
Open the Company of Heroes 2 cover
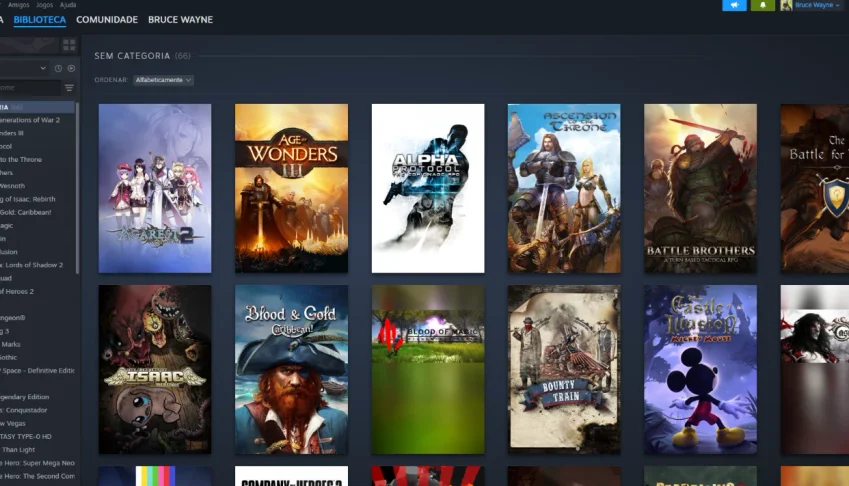291,476
